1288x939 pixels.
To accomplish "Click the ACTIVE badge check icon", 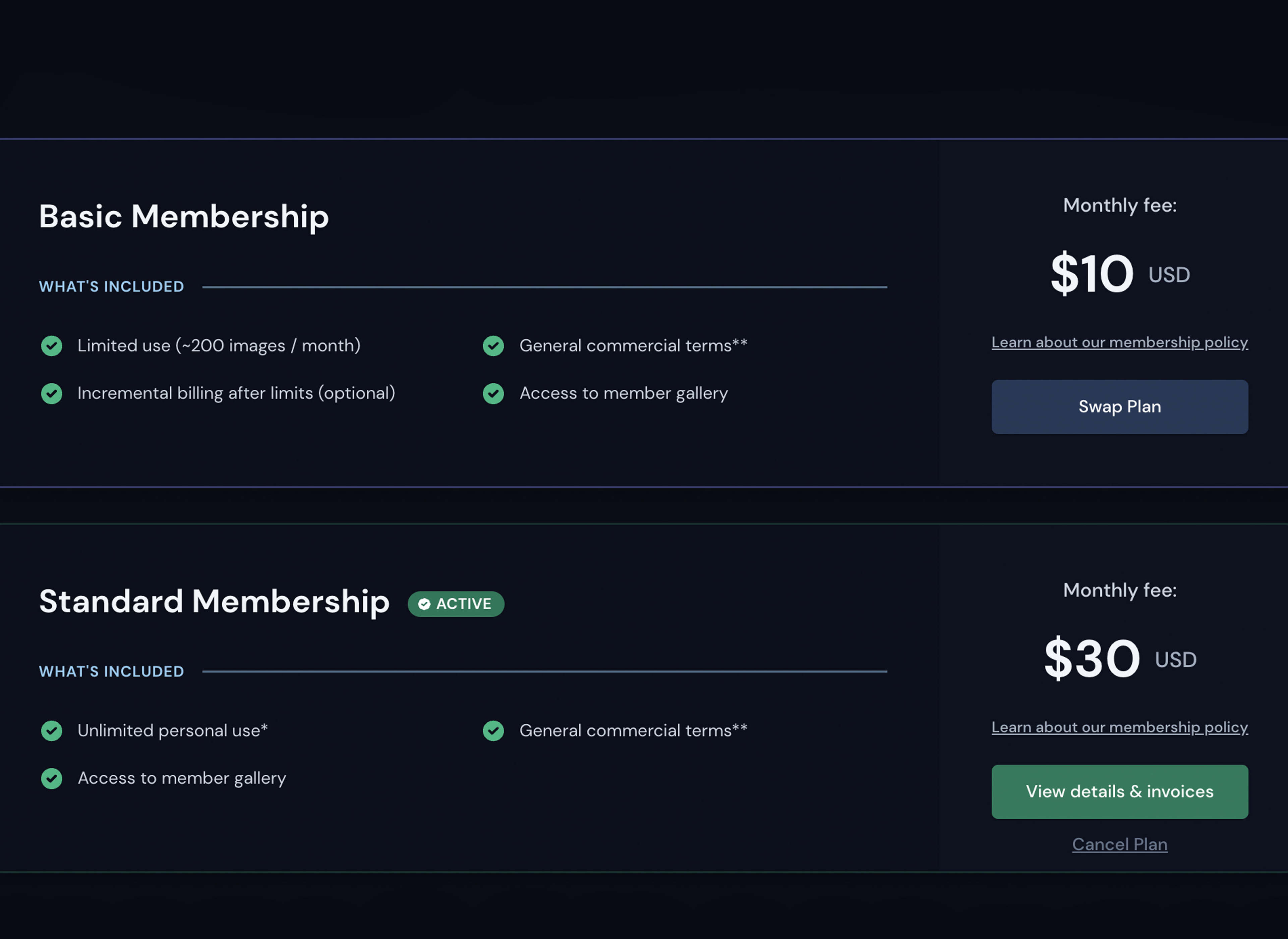I will coord(424,604).
